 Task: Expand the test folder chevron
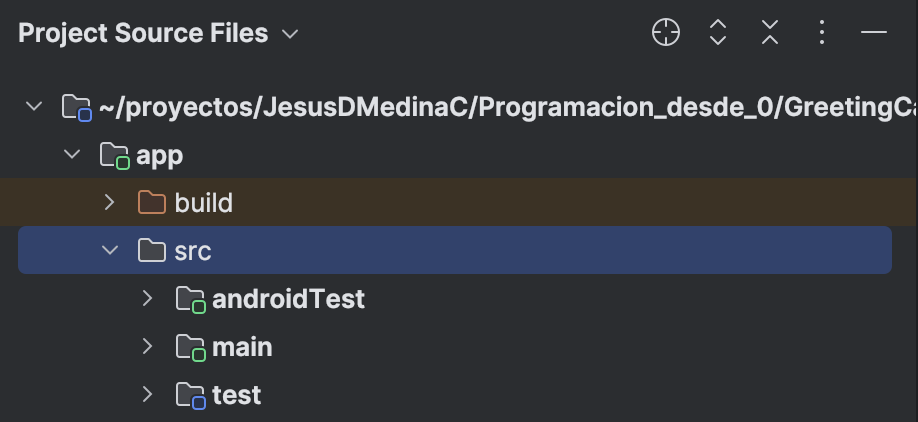click(x=148, y=395)
